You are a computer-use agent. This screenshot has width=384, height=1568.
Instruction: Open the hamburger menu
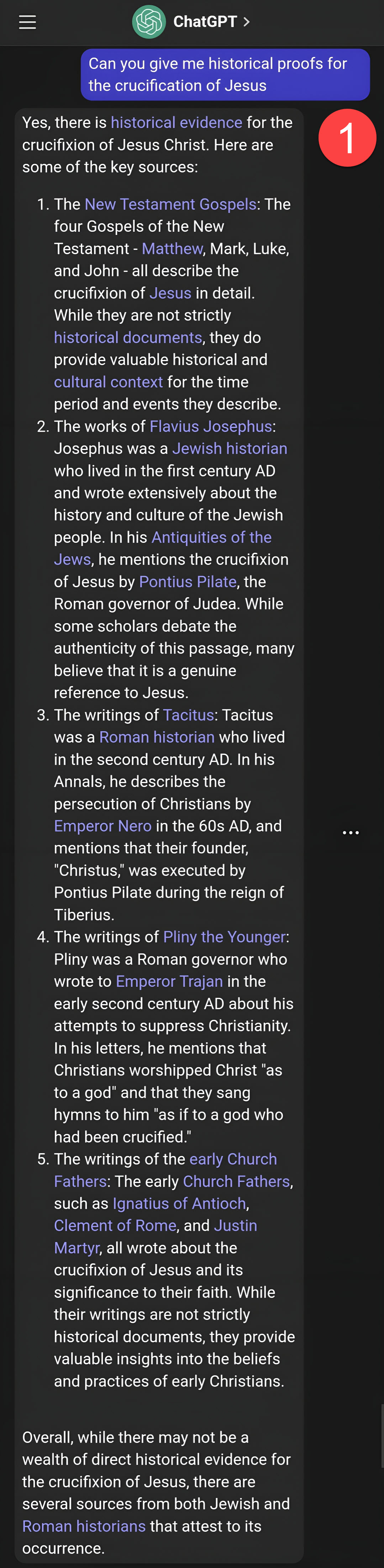pyautogui.click(x=27, y=22)
